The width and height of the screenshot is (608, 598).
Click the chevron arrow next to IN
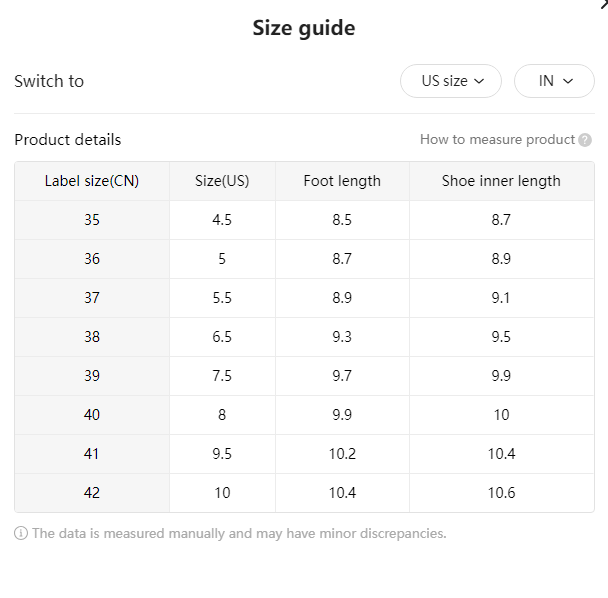click(x=568, y=81)
